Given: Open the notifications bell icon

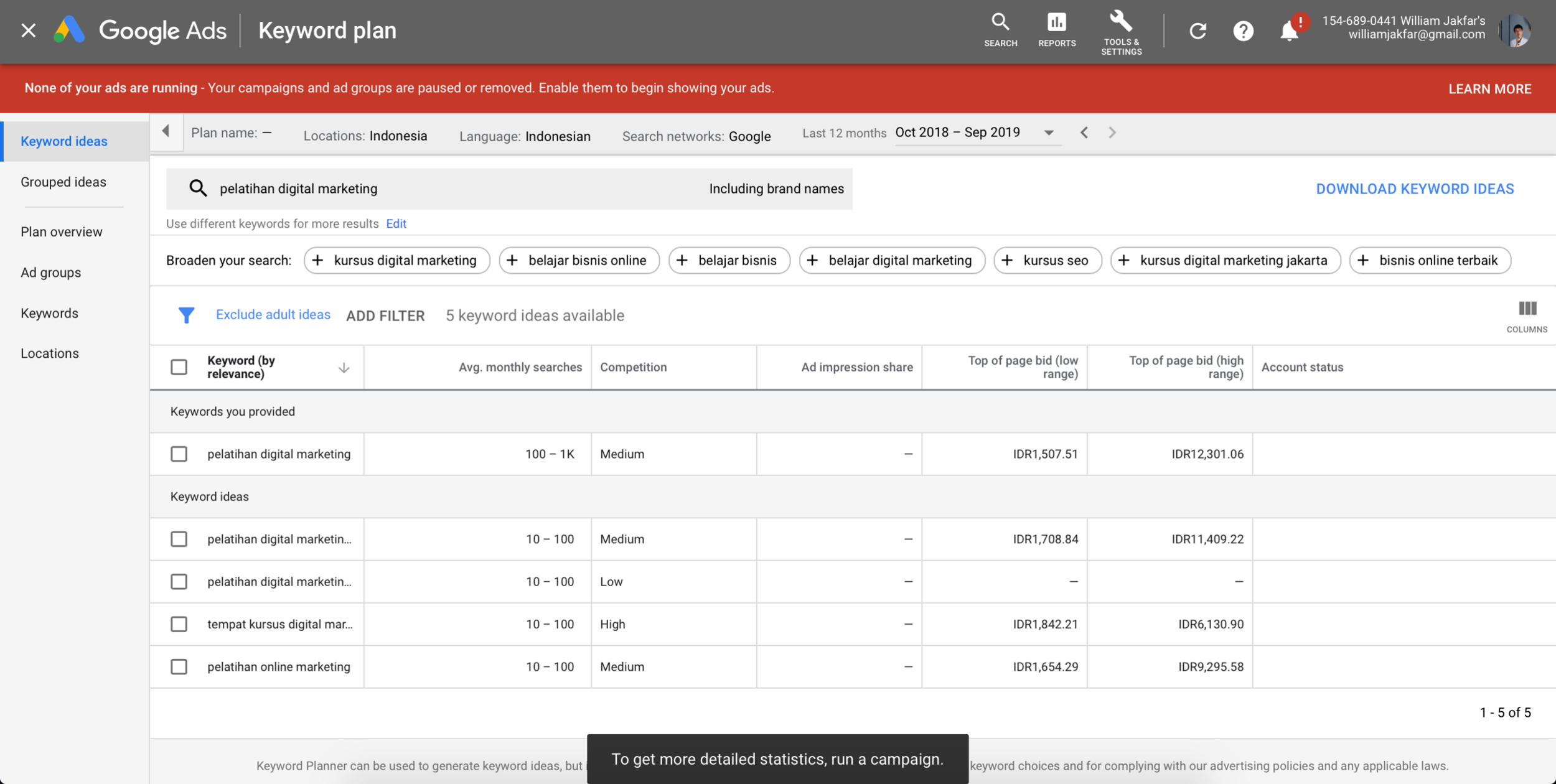Looking at the screenshot, I should pos(1289,30).
